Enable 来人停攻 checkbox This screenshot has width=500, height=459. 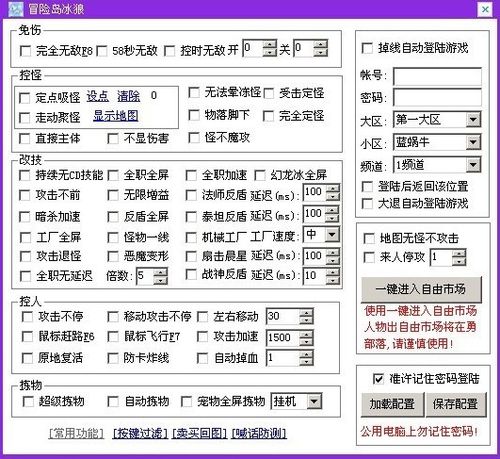click(x=369, y=257)
